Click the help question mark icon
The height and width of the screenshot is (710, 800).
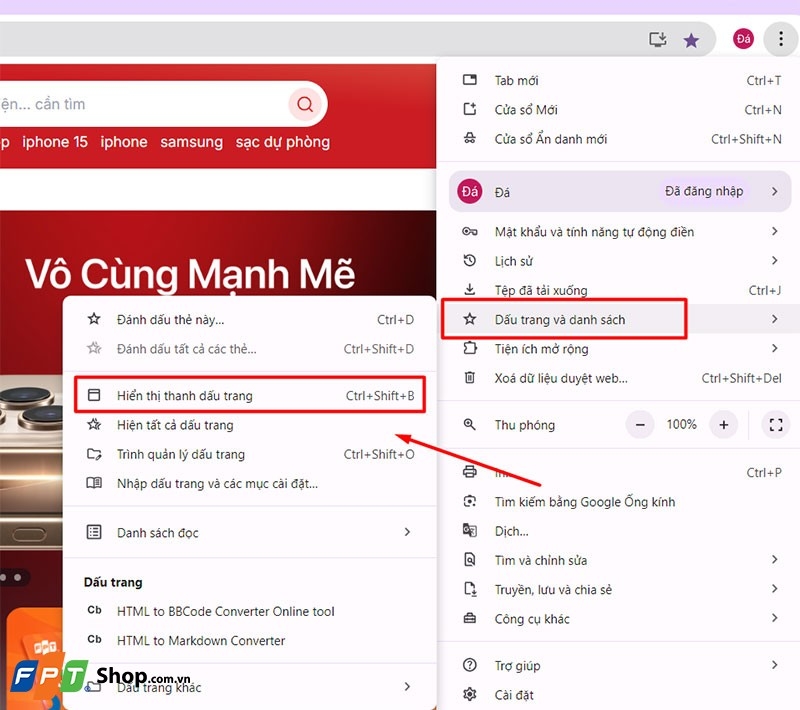[469, 665]
